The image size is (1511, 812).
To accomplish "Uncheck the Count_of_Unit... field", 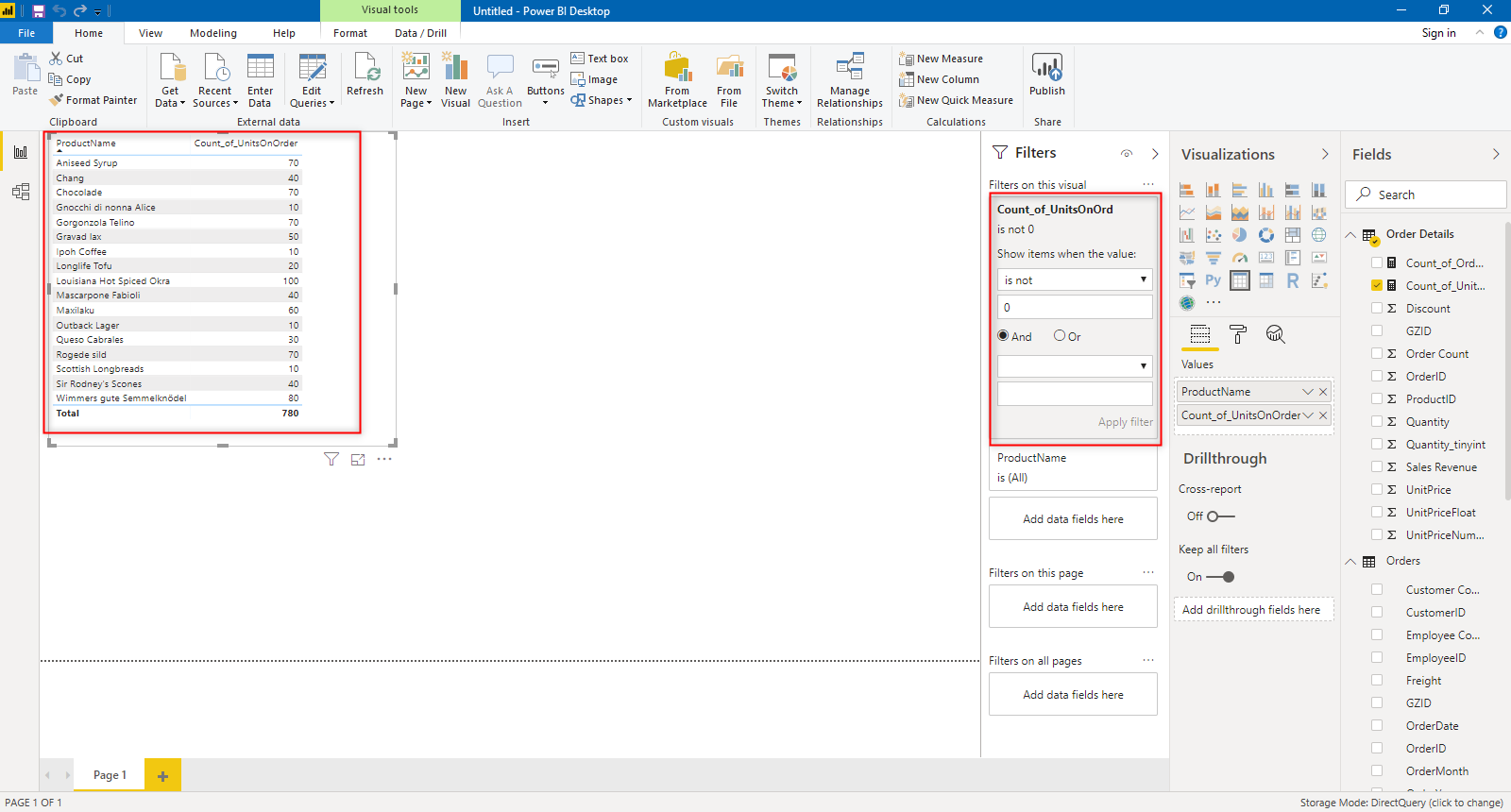I will pyautogui.click(x=1377, y=285).
